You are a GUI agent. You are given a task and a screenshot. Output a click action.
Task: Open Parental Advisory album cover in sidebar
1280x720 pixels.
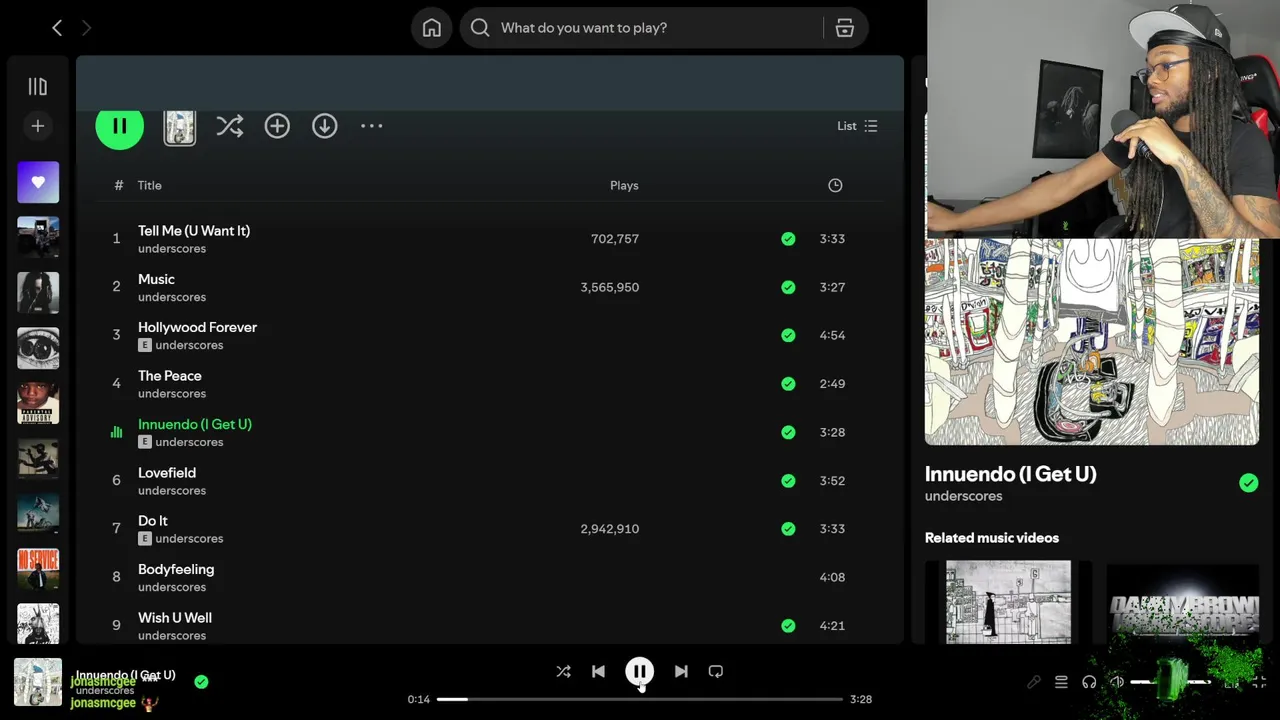coord(38,403)
